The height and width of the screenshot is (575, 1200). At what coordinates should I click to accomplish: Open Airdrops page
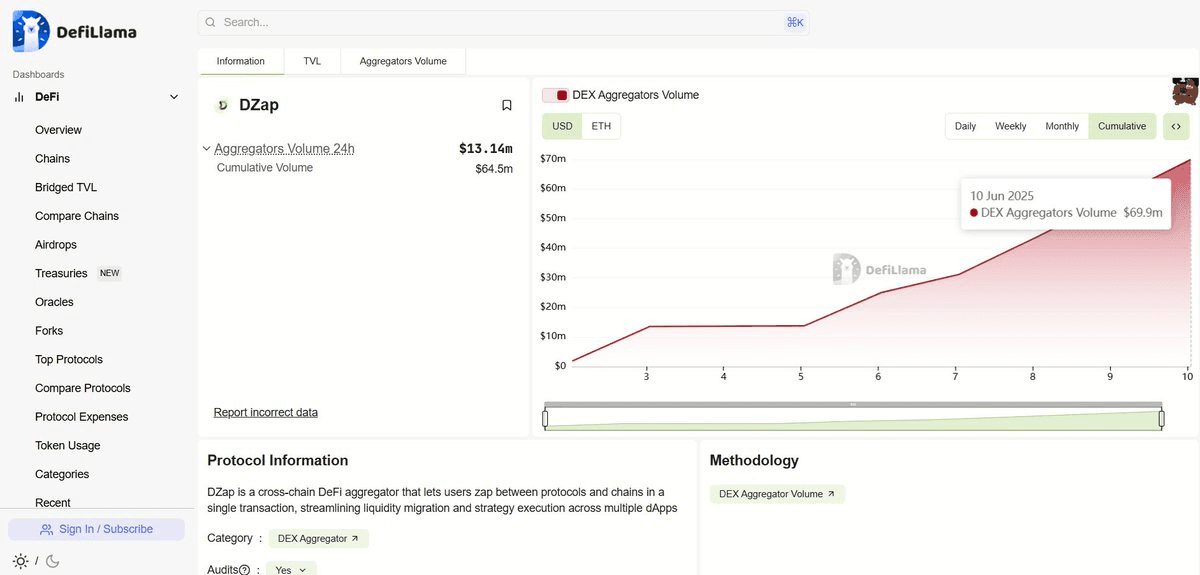[56, 245]
